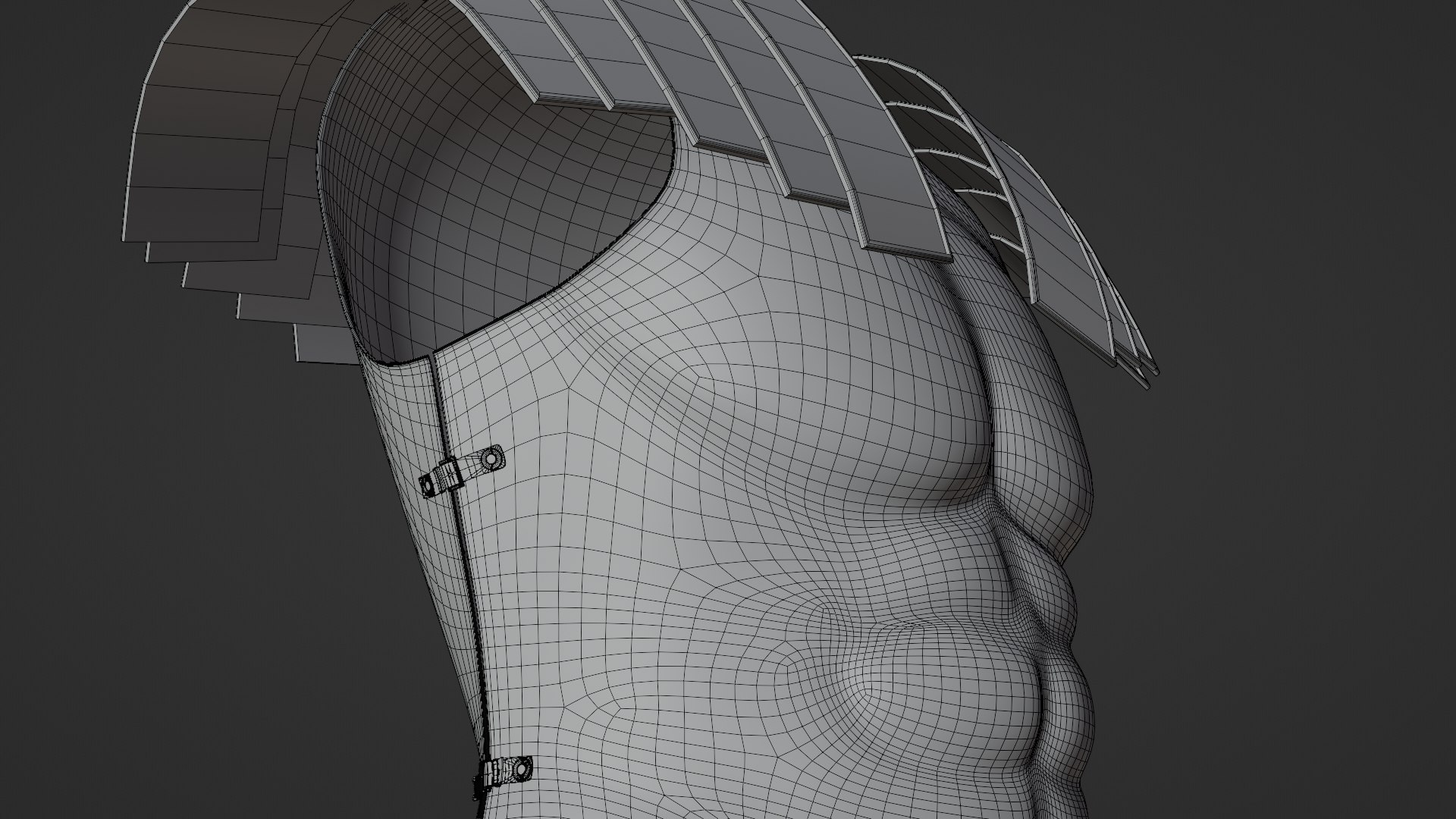Select the circular rivet on upper buckle
Screen dimensions: 1456x819
coord(492,458)
